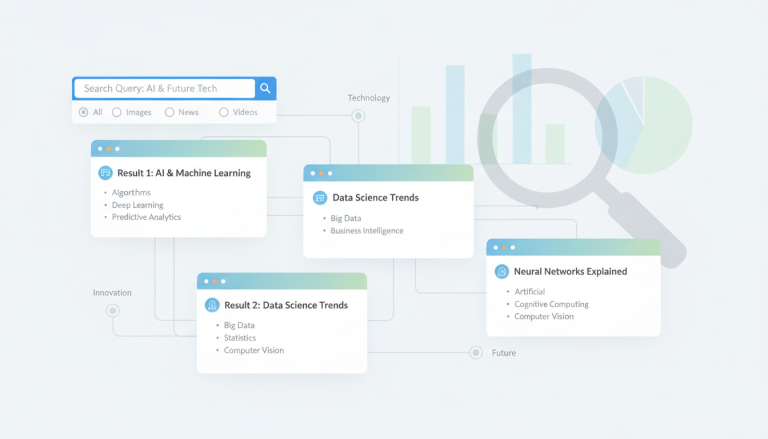Click the Cognitive Computing list item
Screen dimensions: 768x439
click(x=551, y=304)
